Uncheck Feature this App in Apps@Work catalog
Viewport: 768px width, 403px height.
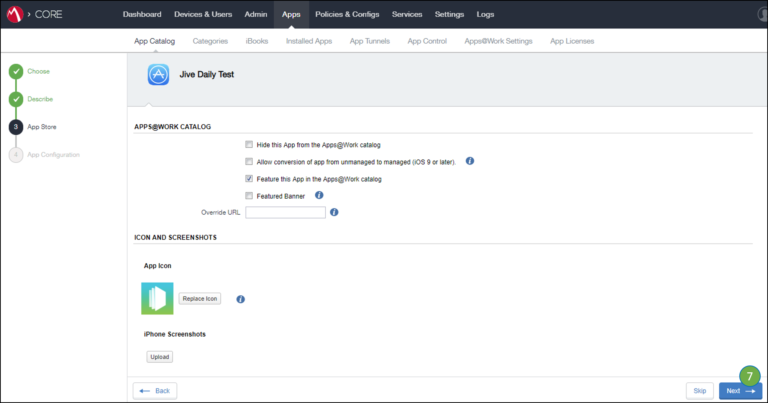[249, 179]
